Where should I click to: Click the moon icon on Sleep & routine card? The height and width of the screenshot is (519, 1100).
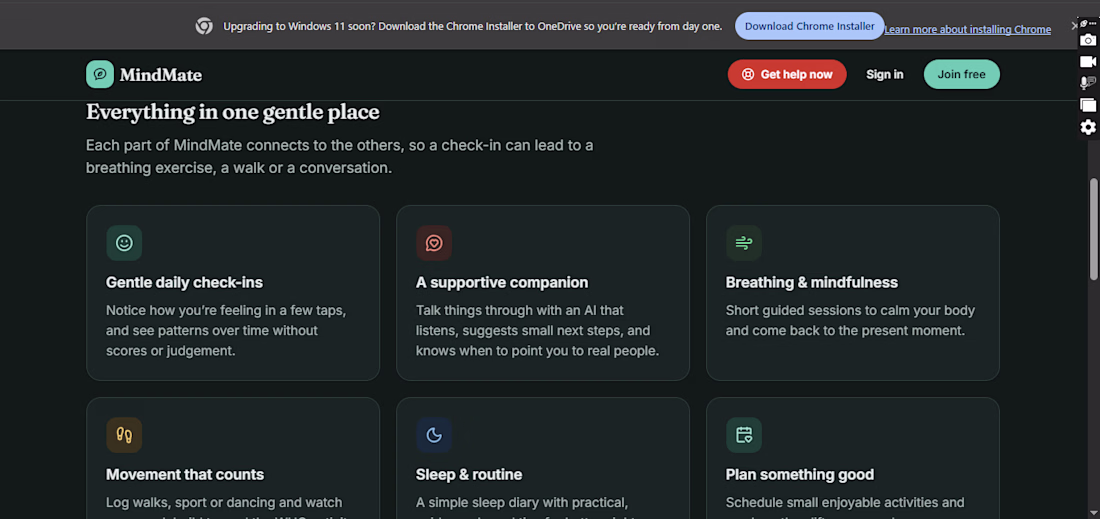pos(434,435)
